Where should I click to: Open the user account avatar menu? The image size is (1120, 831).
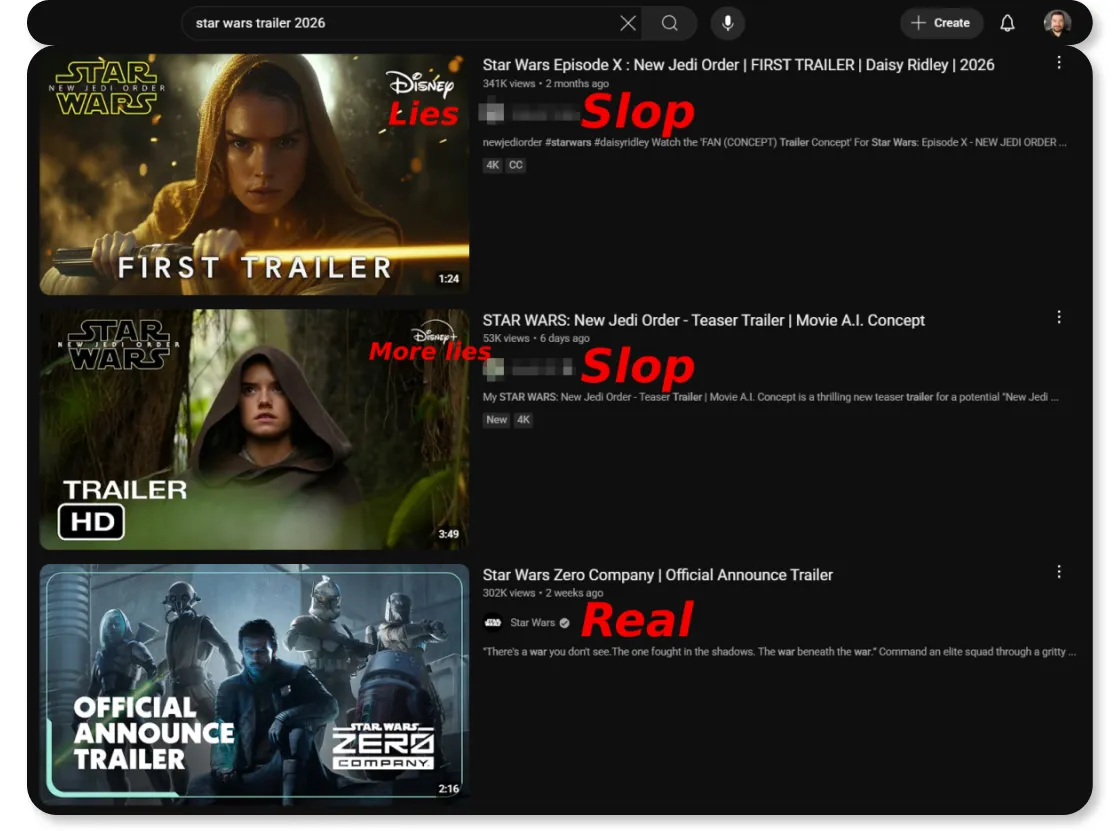pyautogui.click(x=1057, y=23)
